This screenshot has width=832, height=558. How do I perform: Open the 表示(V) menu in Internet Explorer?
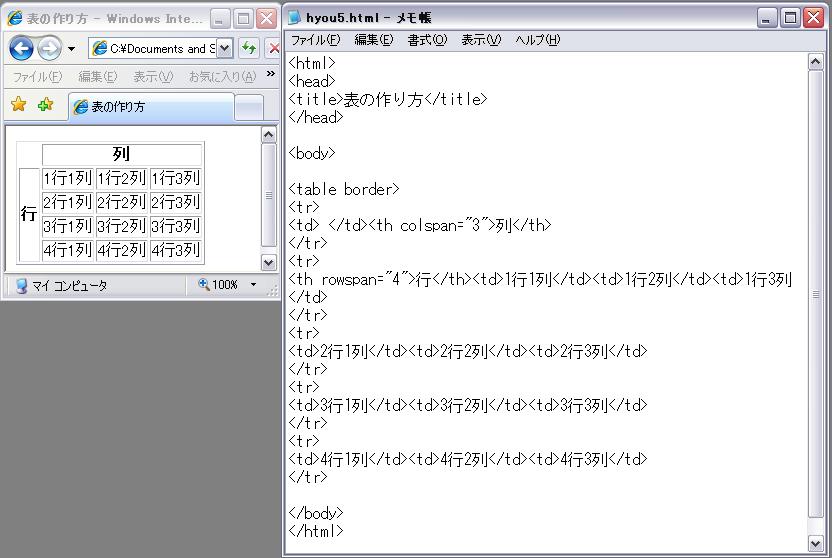pos(153,77)
